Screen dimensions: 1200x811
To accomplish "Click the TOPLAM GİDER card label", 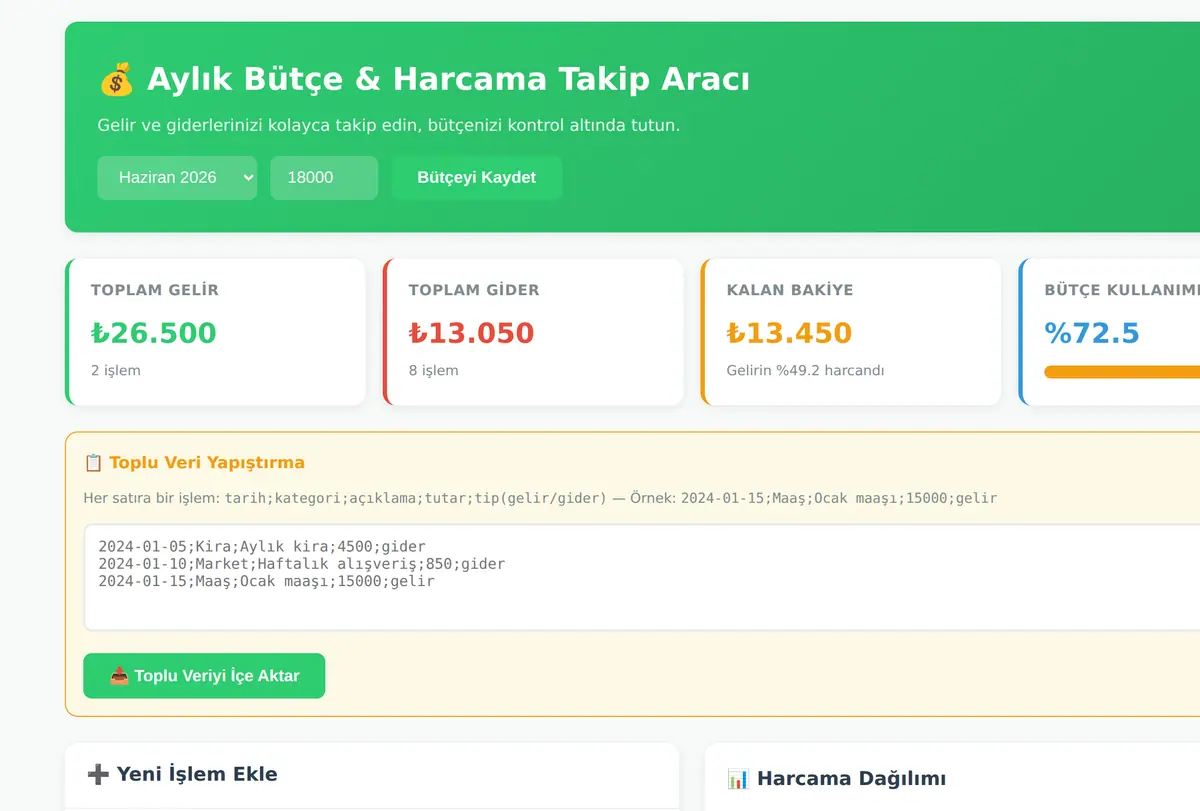I will (474, 290).
